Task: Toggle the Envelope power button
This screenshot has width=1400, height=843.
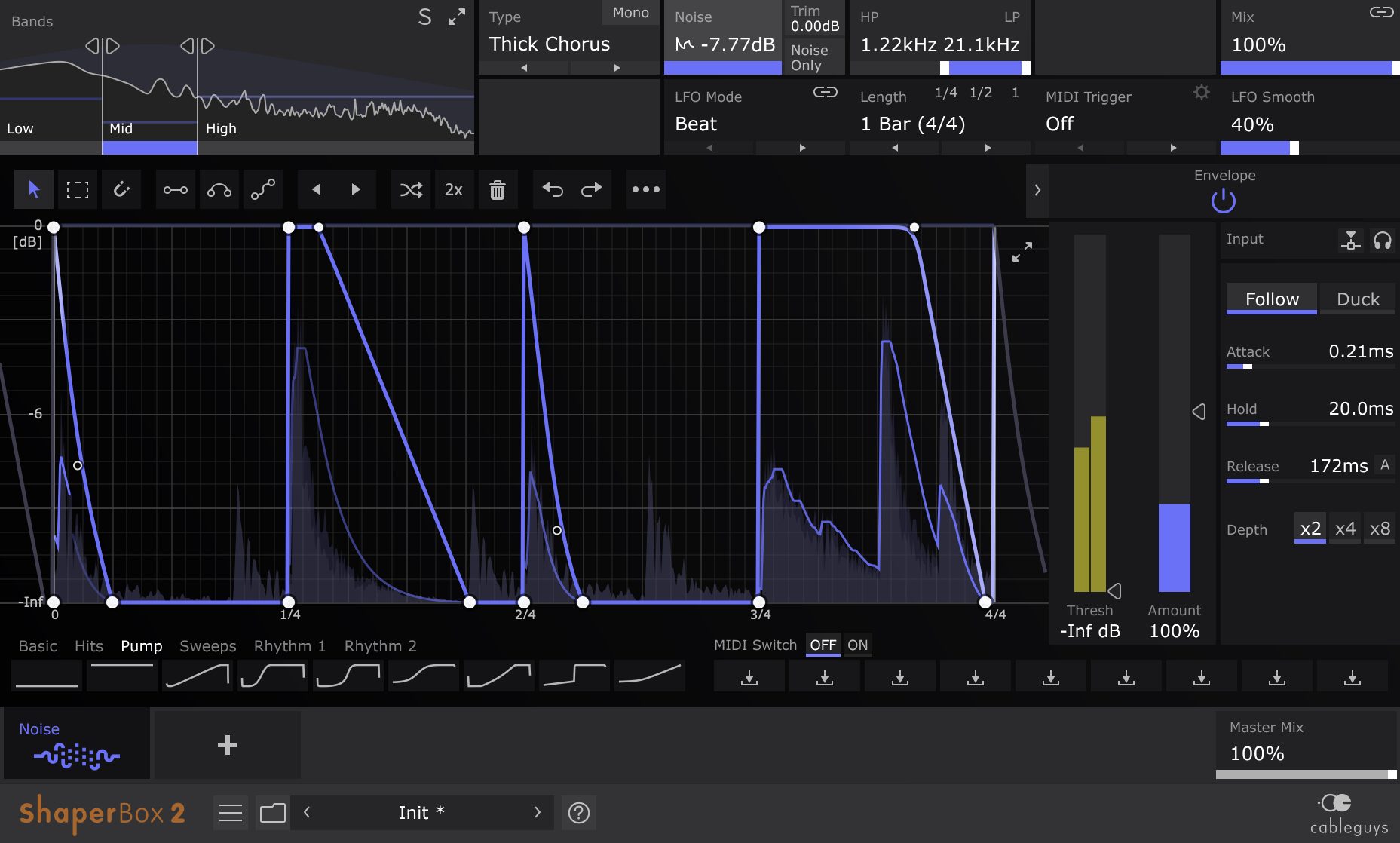Action: click(1223, 201)
